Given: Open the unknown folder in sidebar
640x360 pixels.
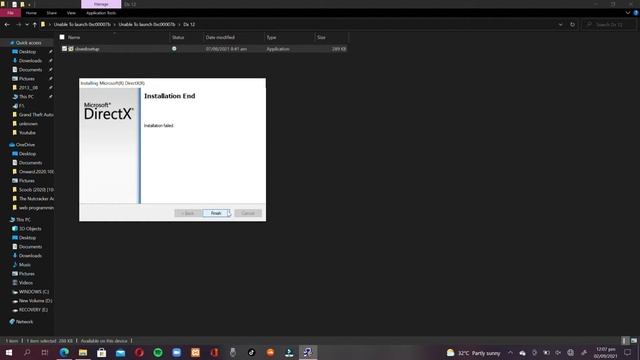Looking at the screenshot, I should click(x=28, y=124).
